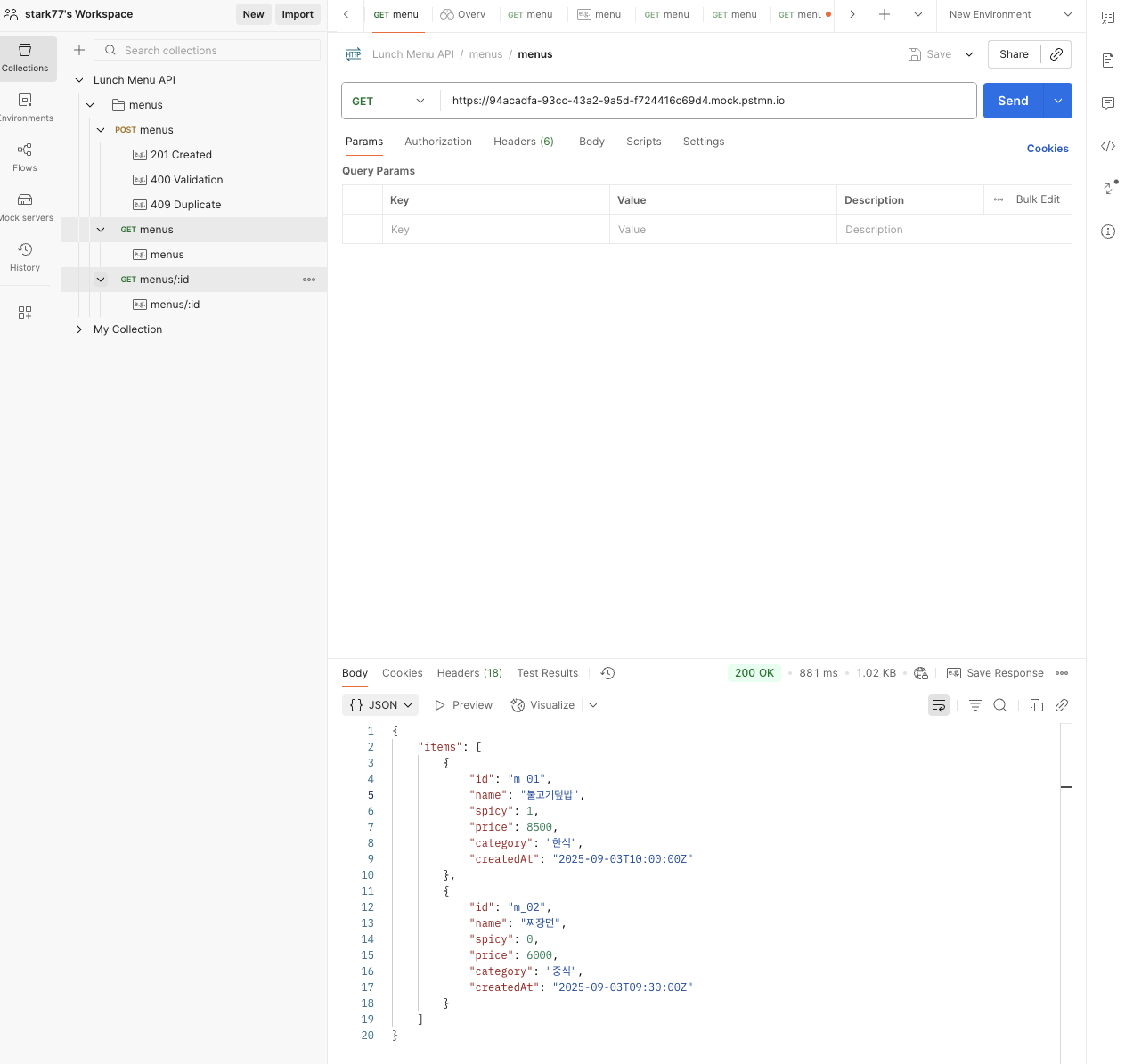Open the JSON response format dropdown
This screenshot has width=1125, height=1064.
pos(381,705)
